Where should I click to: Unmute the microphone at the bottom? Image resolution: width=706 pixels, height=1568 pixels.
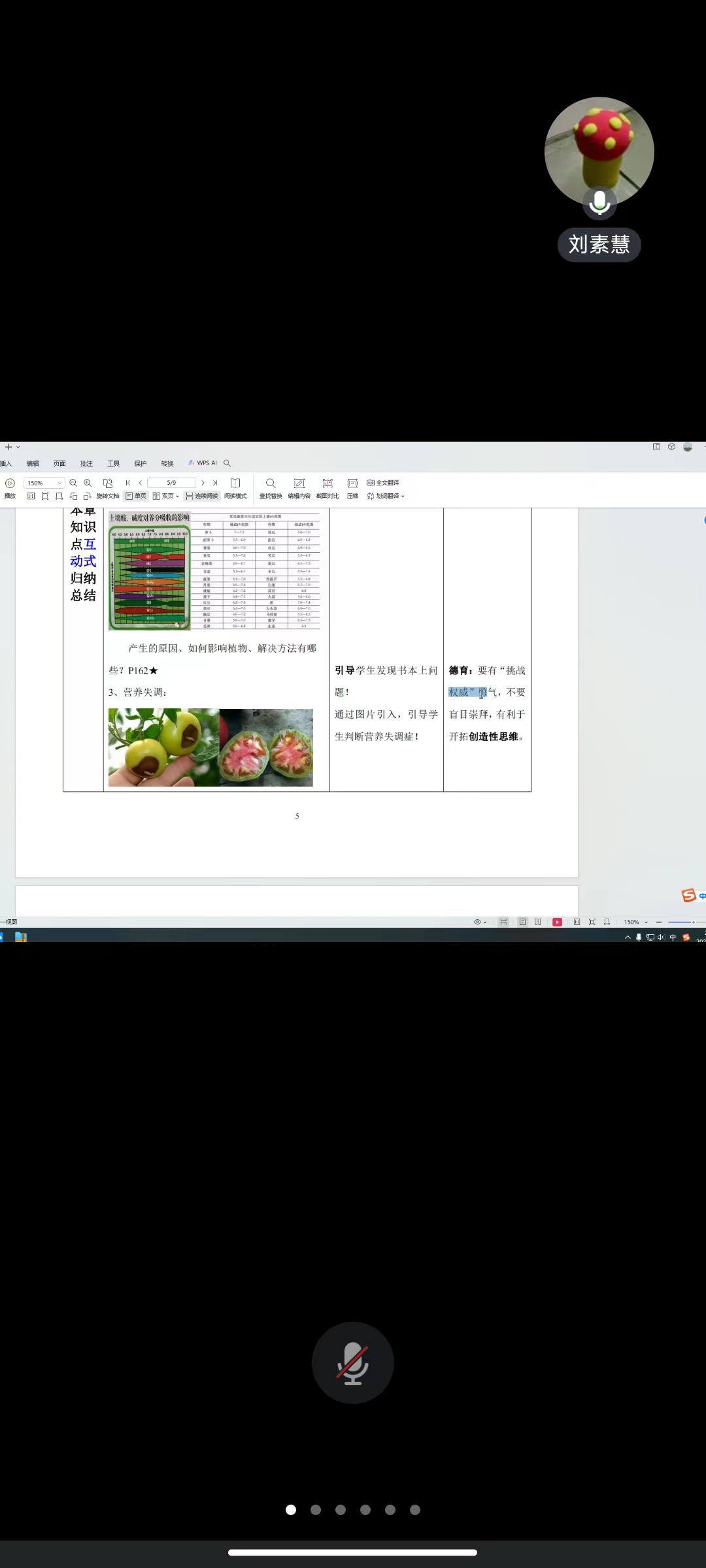point(353,1363)
